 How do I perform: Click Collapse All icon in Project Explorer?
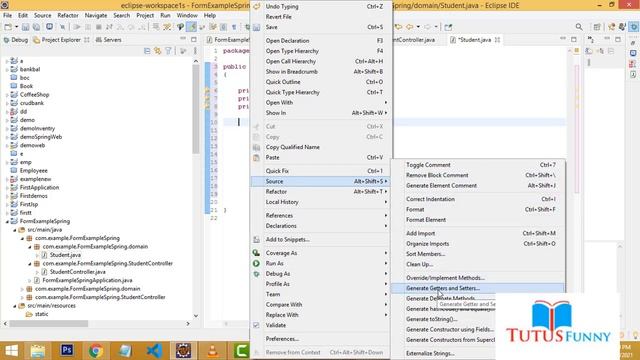(147, 51)
